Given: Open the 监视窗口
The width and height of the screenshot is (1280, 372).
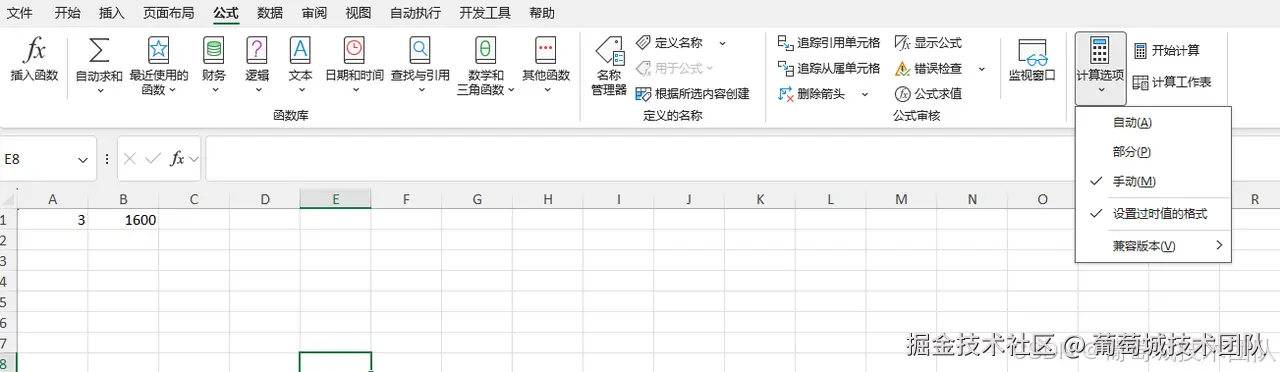Looking at the screenshot, I should (x=1032, y=60).
